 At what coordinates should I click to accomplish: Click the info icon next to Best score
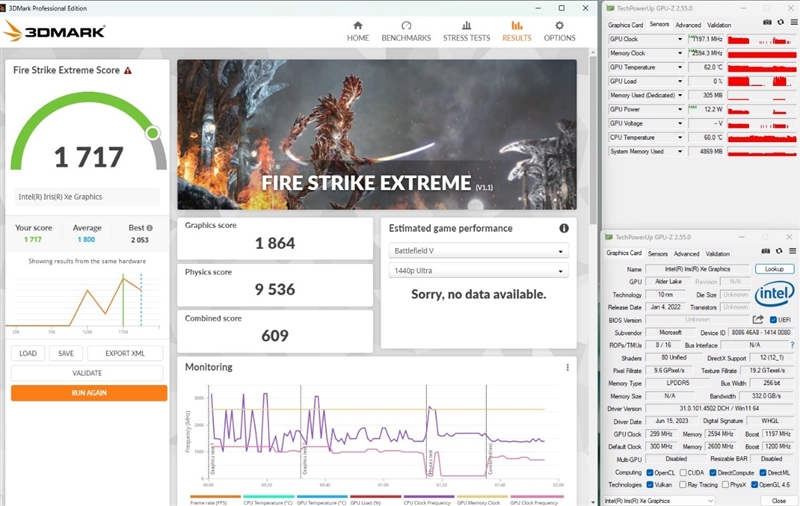tap(149, 228)
